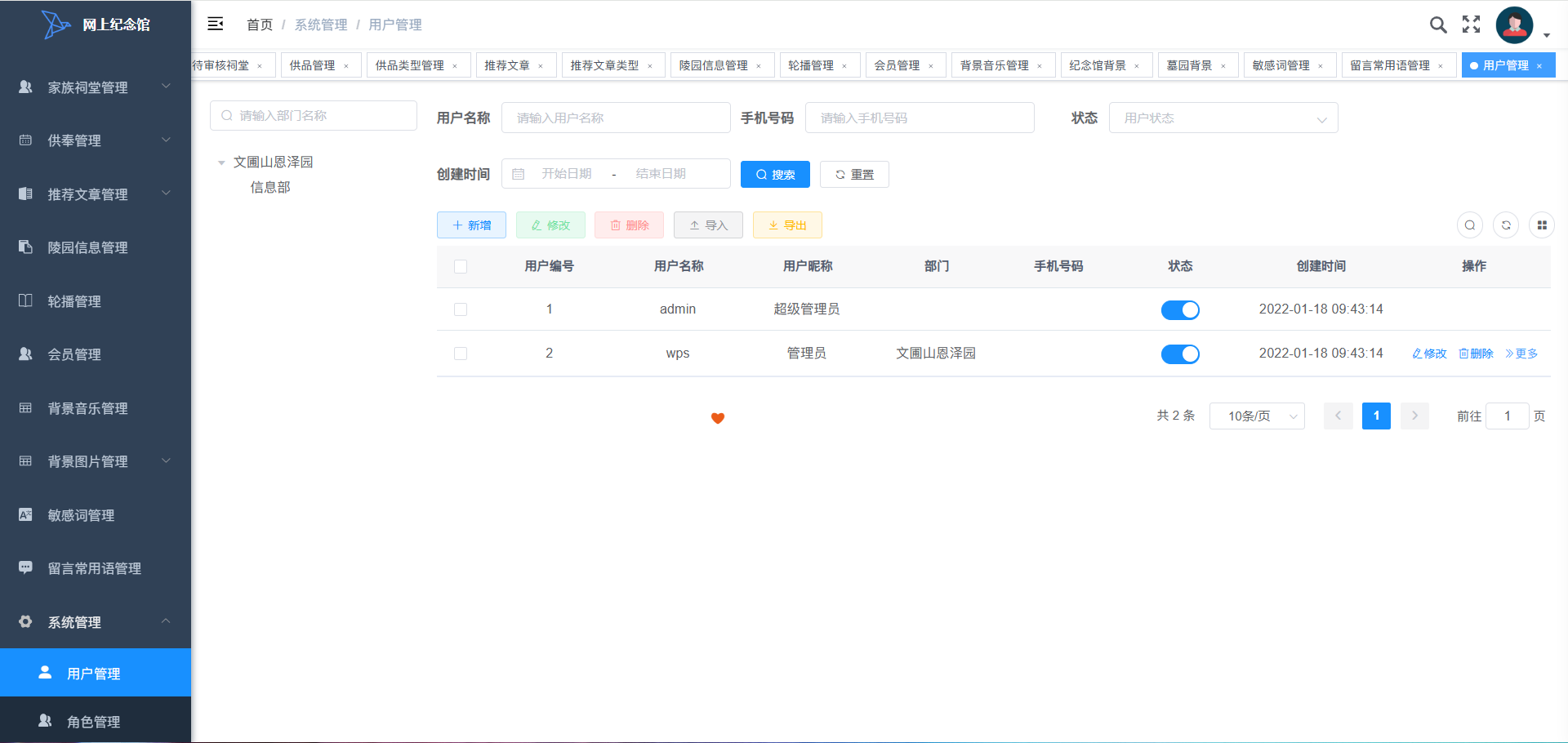Switch to 留言常用语管理 tab
1568x743 pixels.
point(1399,65)
